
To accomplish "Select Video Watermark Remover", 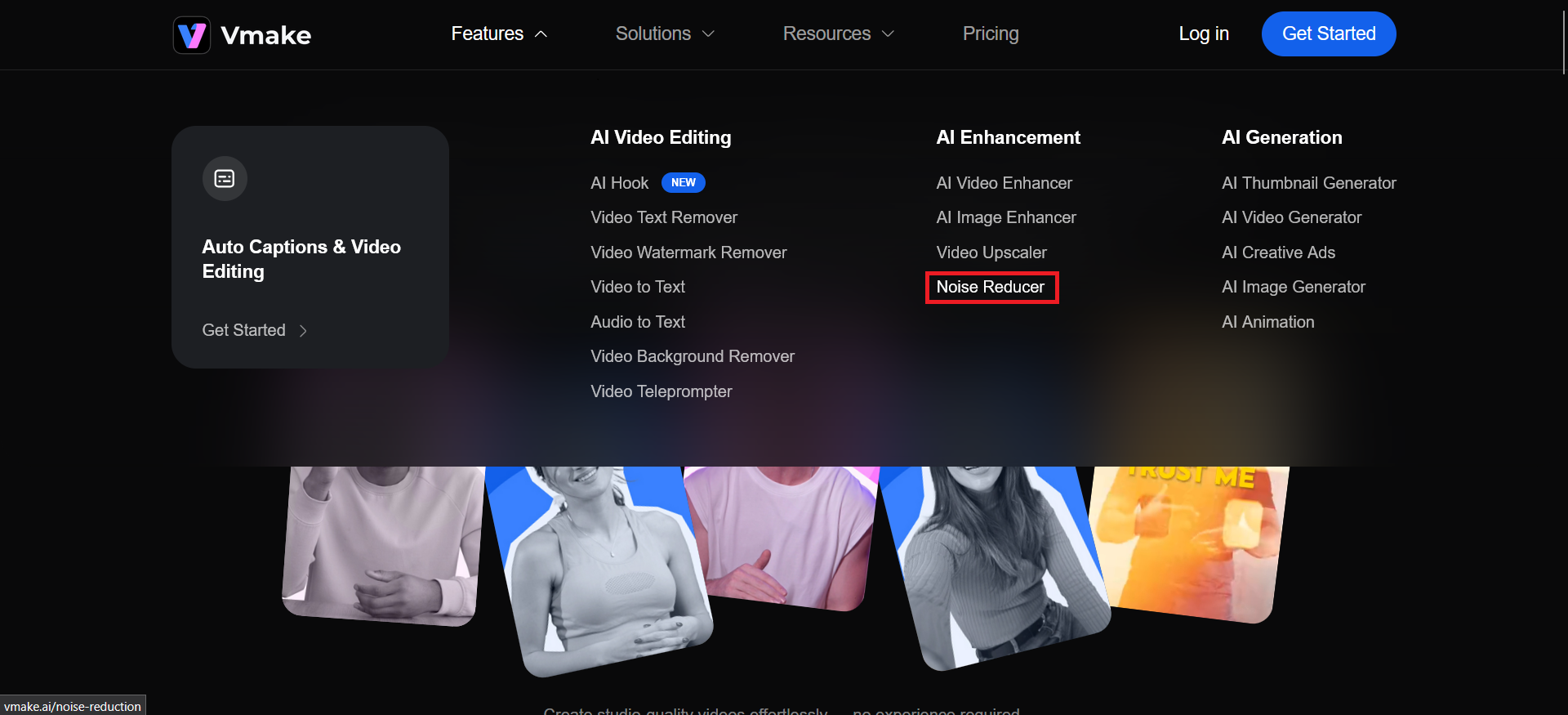I will point(688,252).
